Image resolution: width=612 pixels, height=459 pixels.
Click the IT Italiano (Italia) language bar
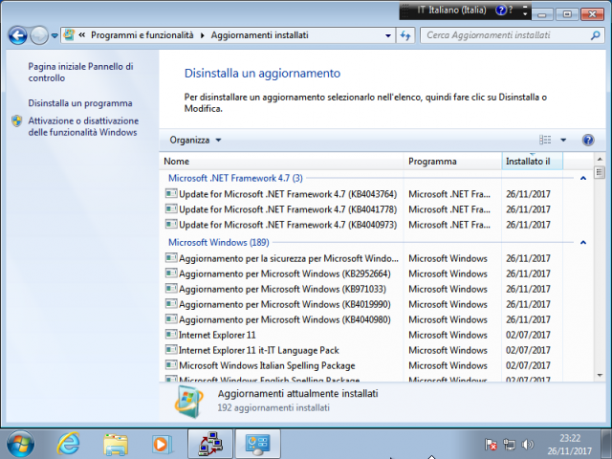pyautogui.click(x=452, y=10)
